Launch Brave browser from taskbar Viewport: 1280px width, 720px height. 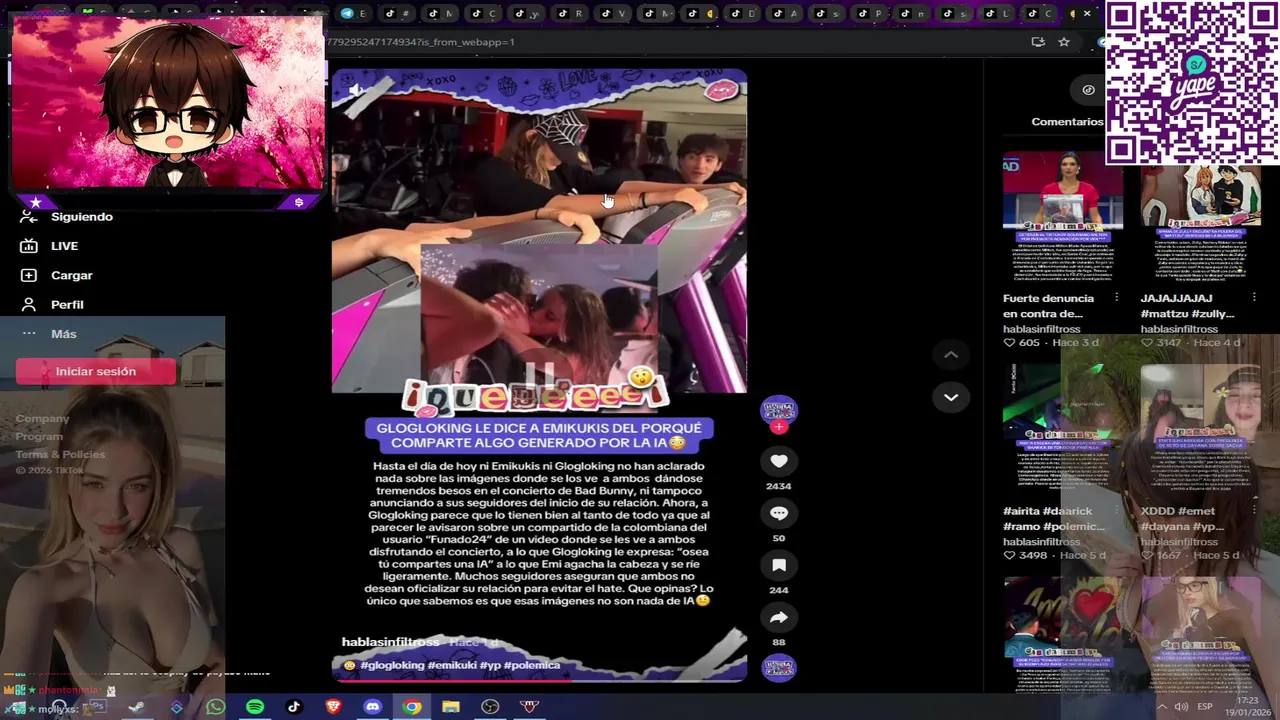pos(333,707)
